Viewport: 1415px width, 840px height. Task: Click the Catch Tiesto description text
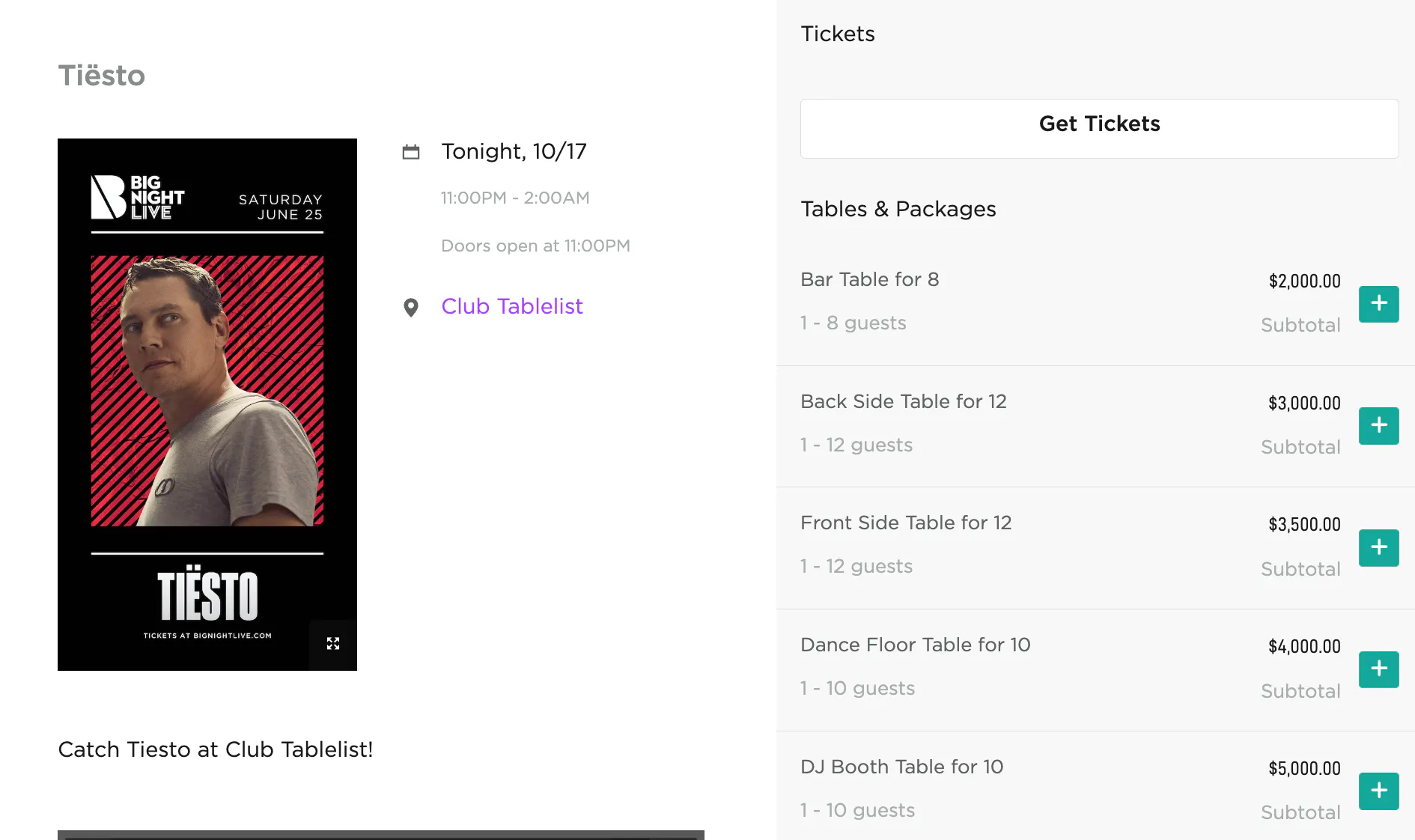click(x=216, y=749)
